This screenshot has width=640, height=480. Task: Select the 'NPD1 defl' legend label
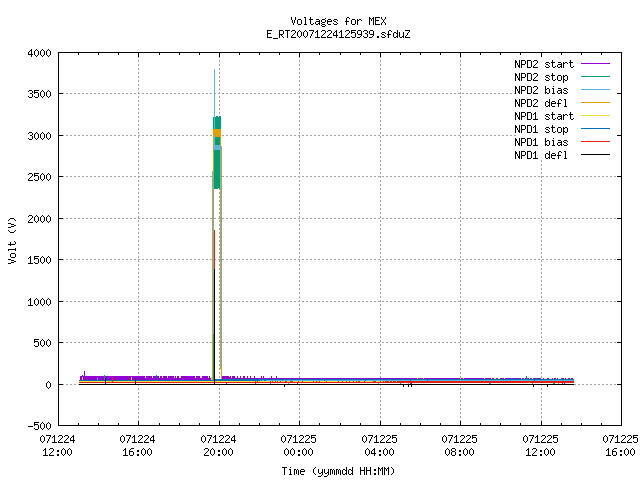coord(541,156)
